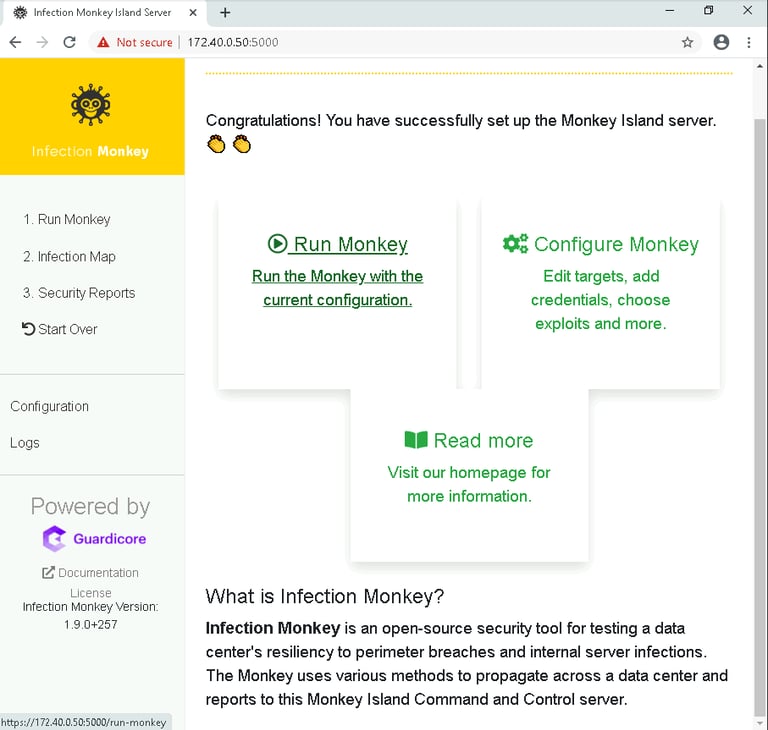The height and width of the screenshot is (730, 768).
Task: Click the Start Over undo arrow icon
Action: pyautogui.click(x=28, y=329)
